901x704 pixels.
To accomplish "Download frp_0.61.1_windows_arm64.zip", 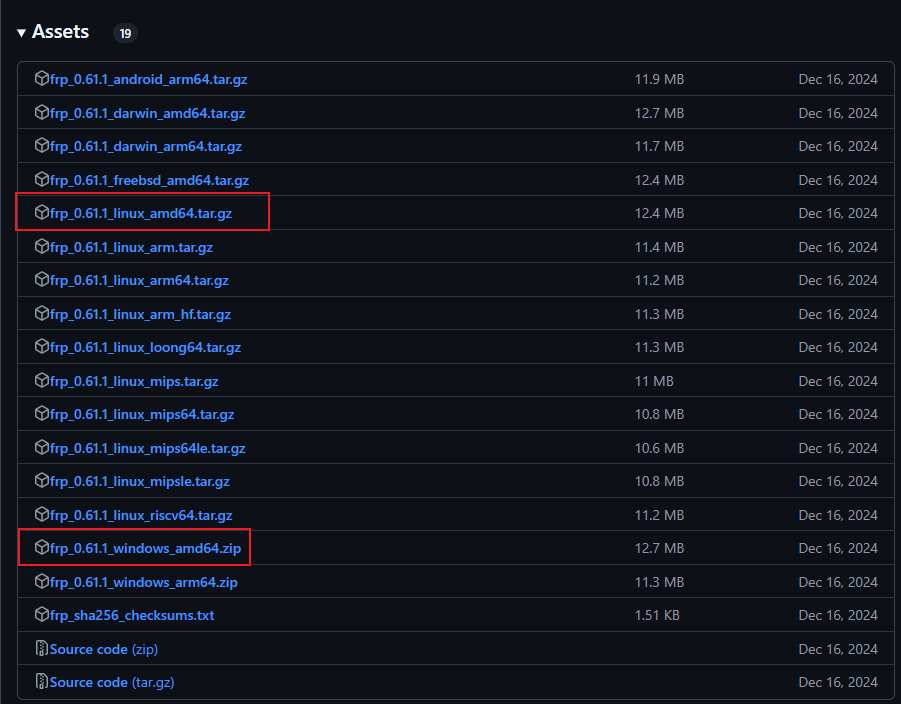I will 143,582.
